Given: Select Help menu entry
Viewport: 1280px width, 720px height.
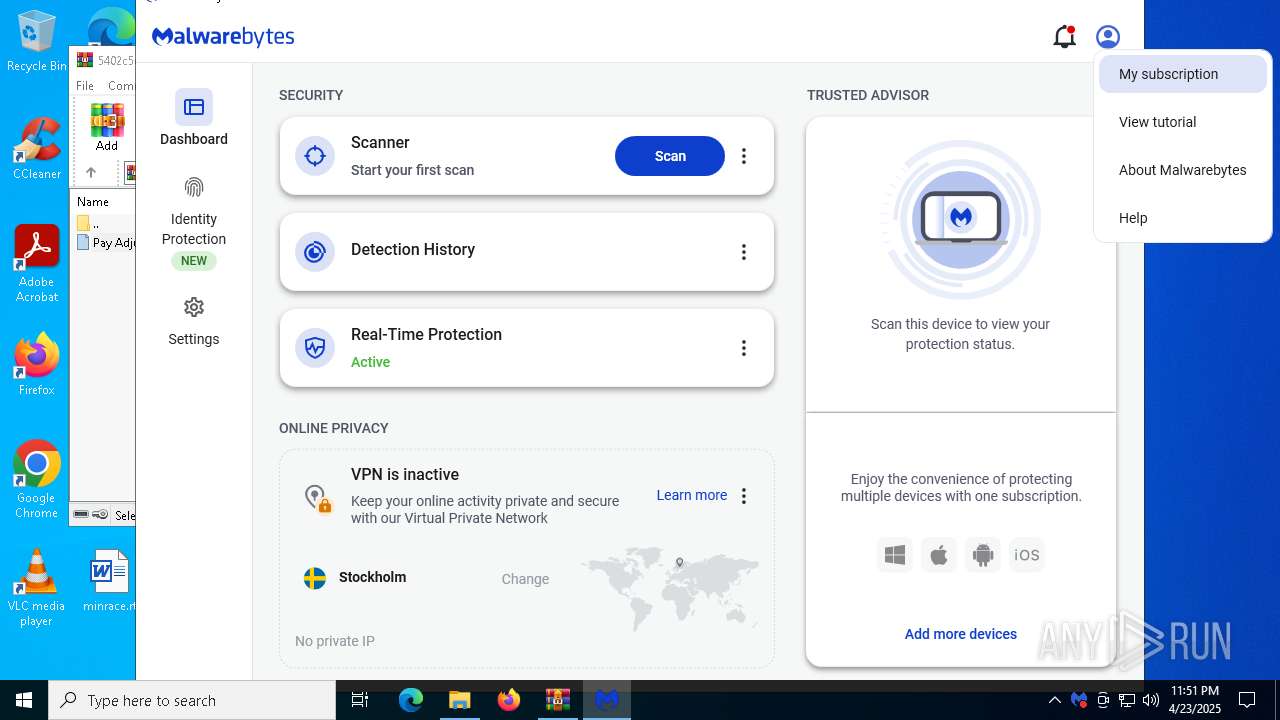Looking at the screenshot, I should (x=1183, y=218).
